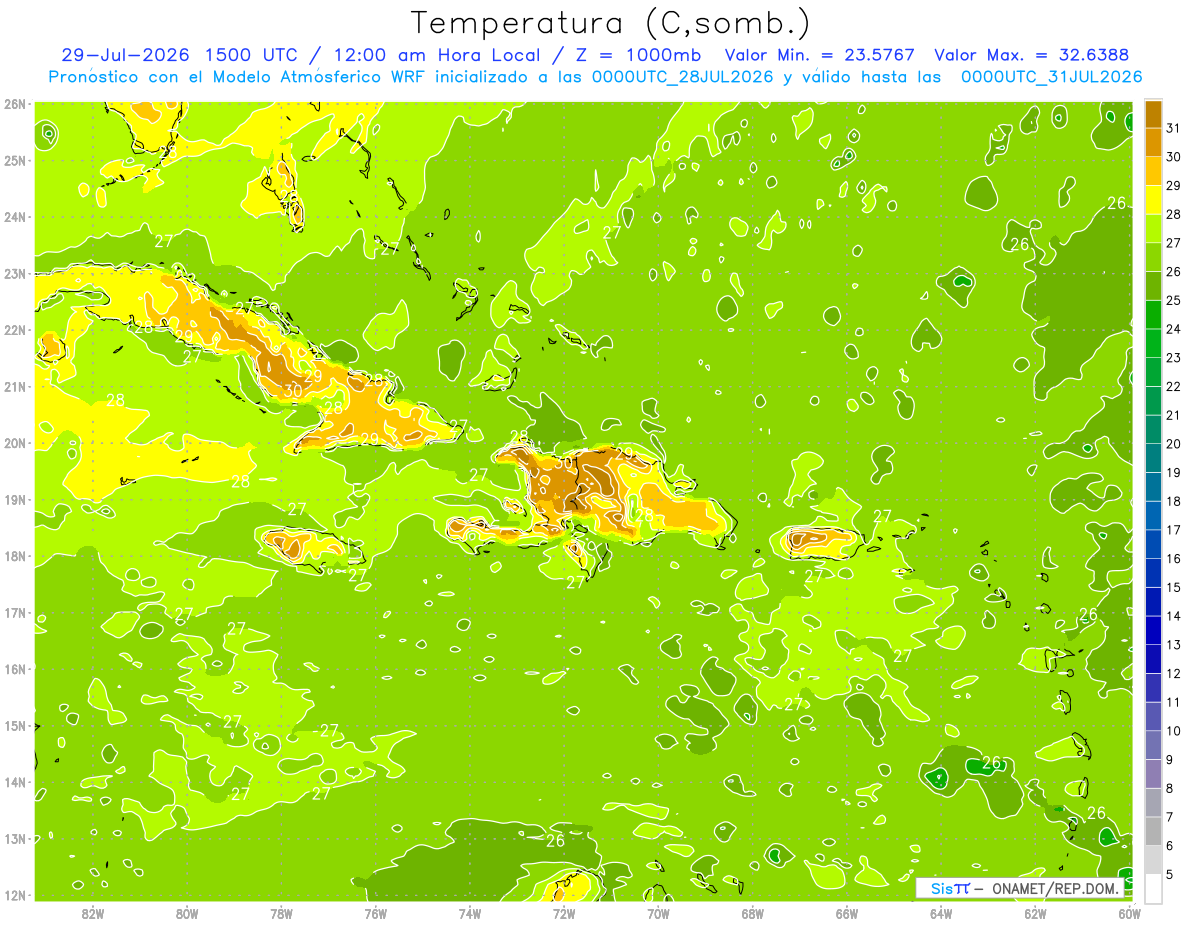Image resolution: width=1200 pixels, height=927 pixels.
Task: Click the 80W longitude axis label
Action: point(187,912)
